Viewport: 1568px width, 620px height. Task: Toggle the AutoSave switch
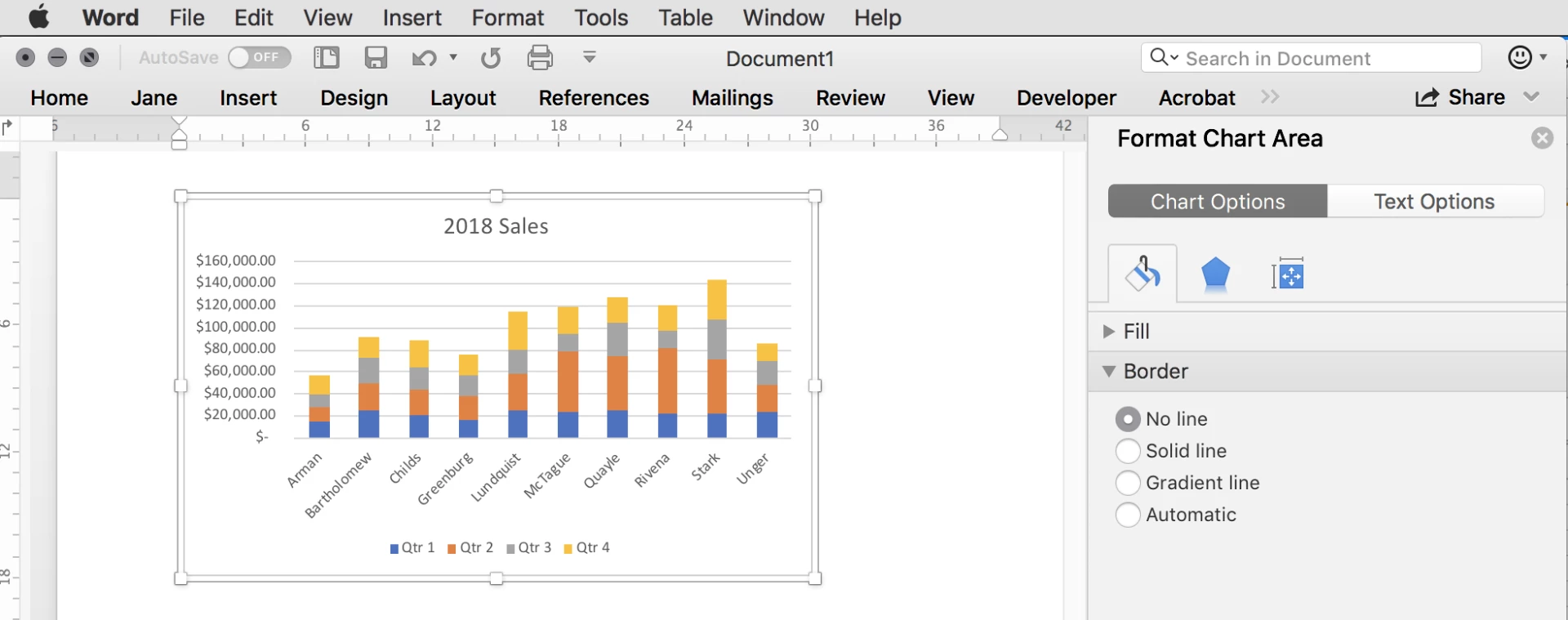[x=260, y=57]
